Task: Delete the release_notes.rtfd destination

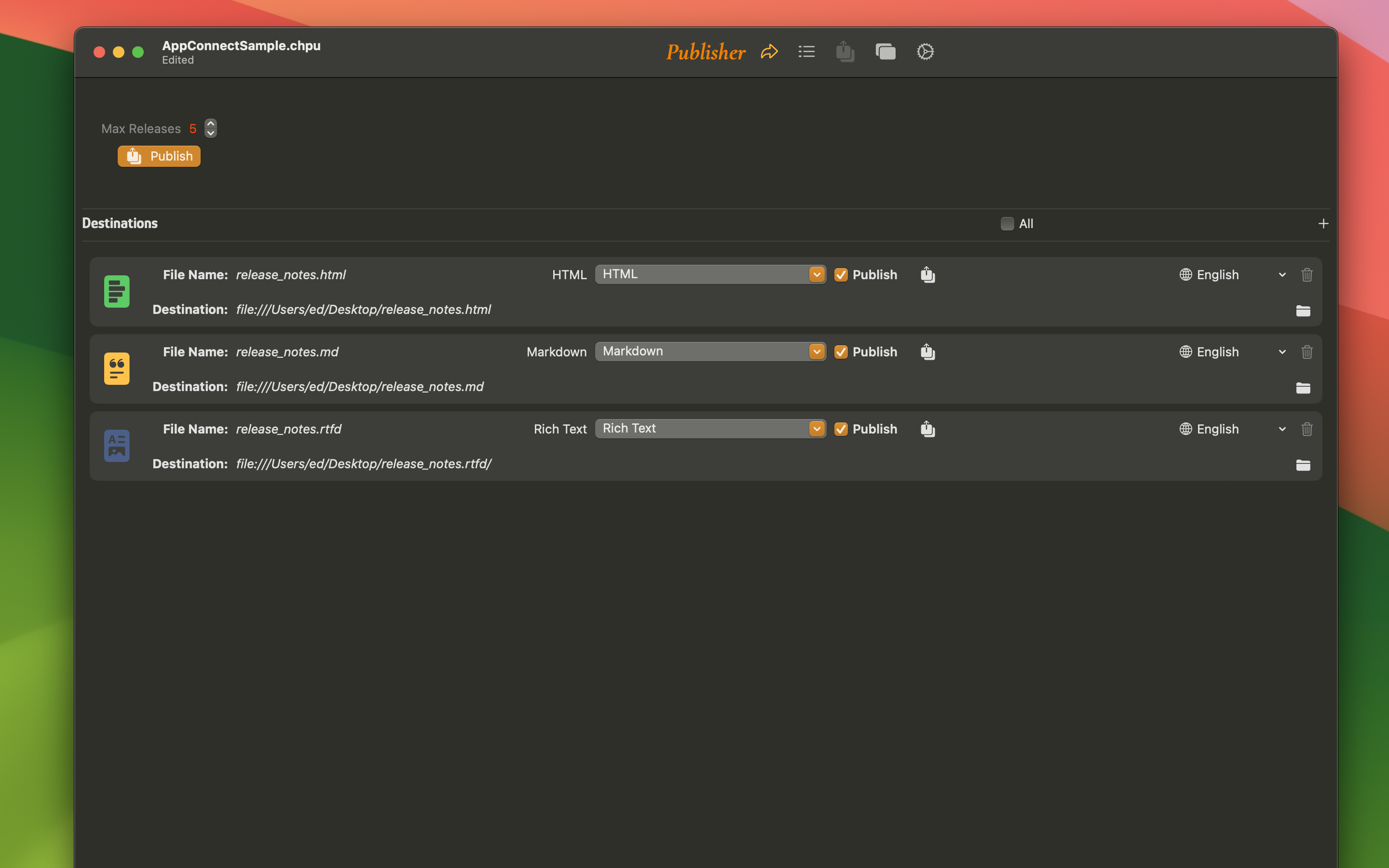Action: (x=1307, y=429)
